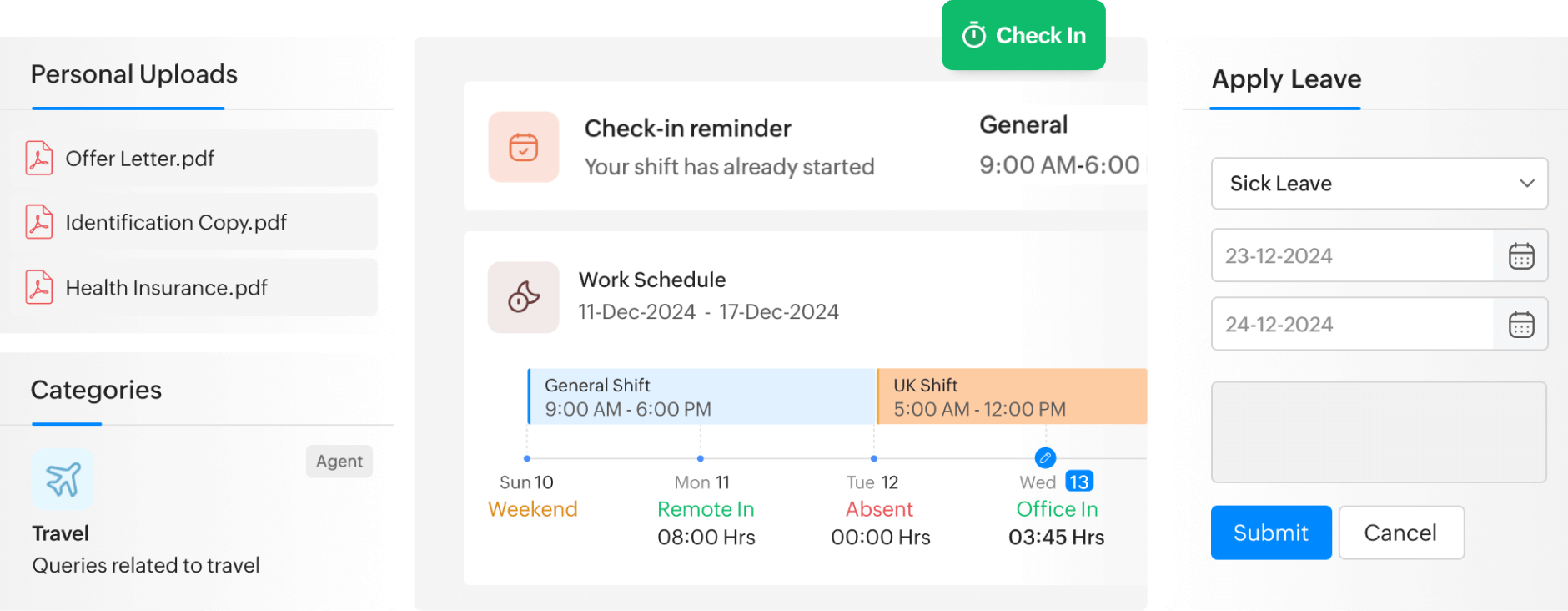Viewport: 1568px width, 611px height.
Task: Click the edit pencil marker on Wed 13
Action: 1045,458
